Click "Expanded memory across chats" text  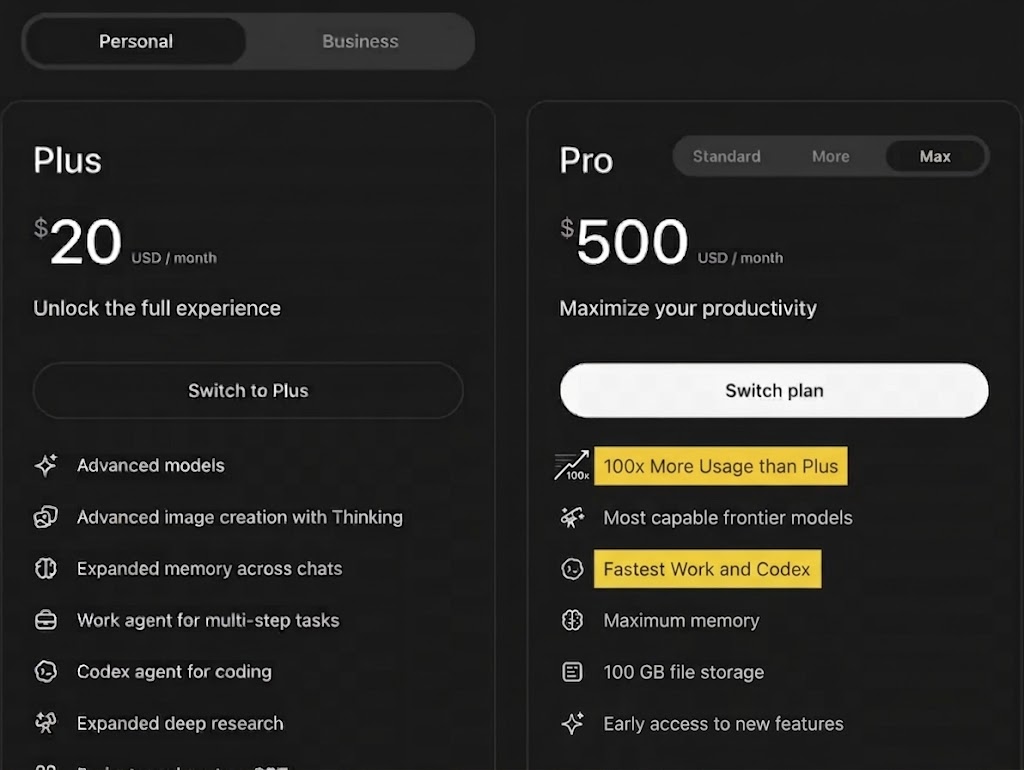click(210, 568)
